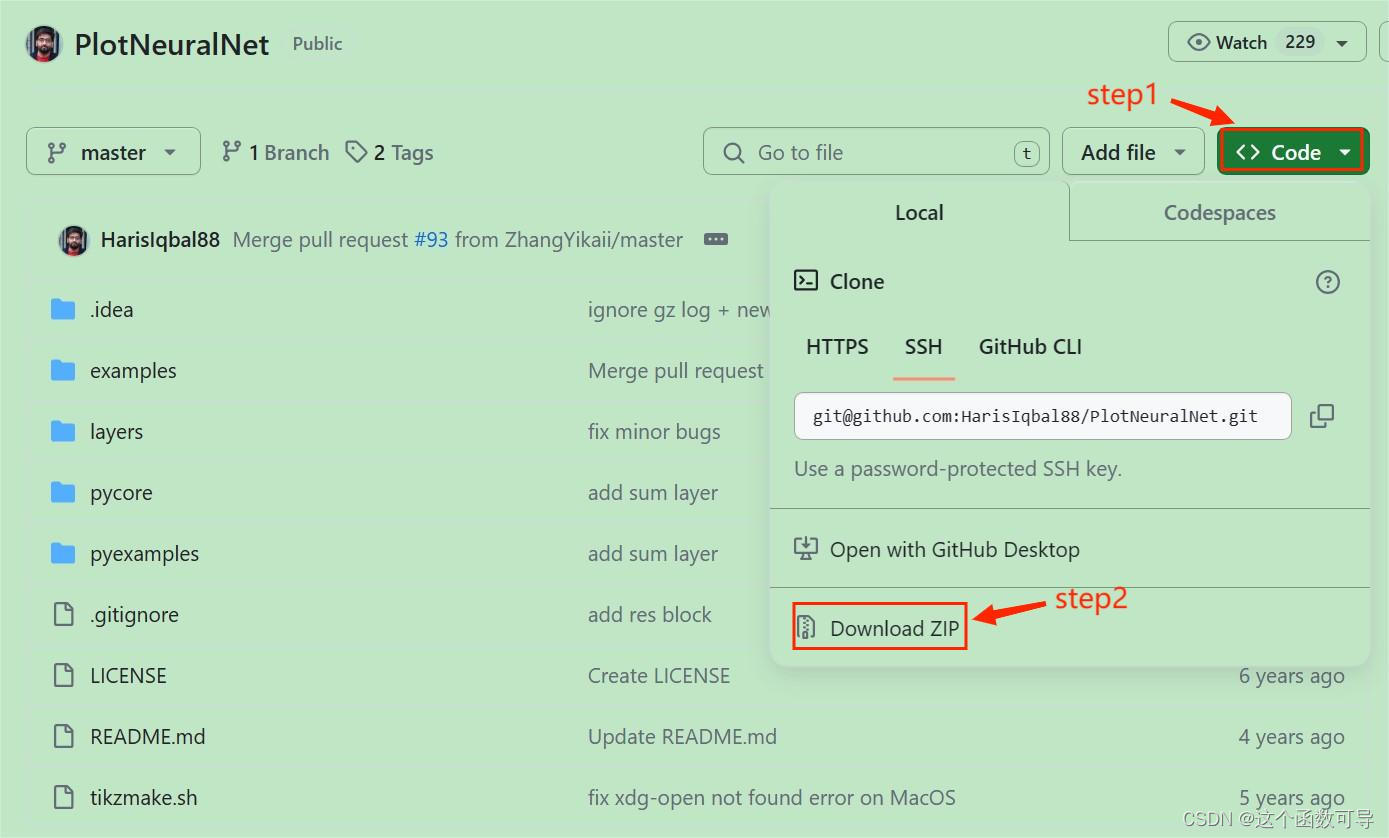Click the green Code button
Image resolution: width=1389 pixels, height=838 pixels.
[1292, 152]
